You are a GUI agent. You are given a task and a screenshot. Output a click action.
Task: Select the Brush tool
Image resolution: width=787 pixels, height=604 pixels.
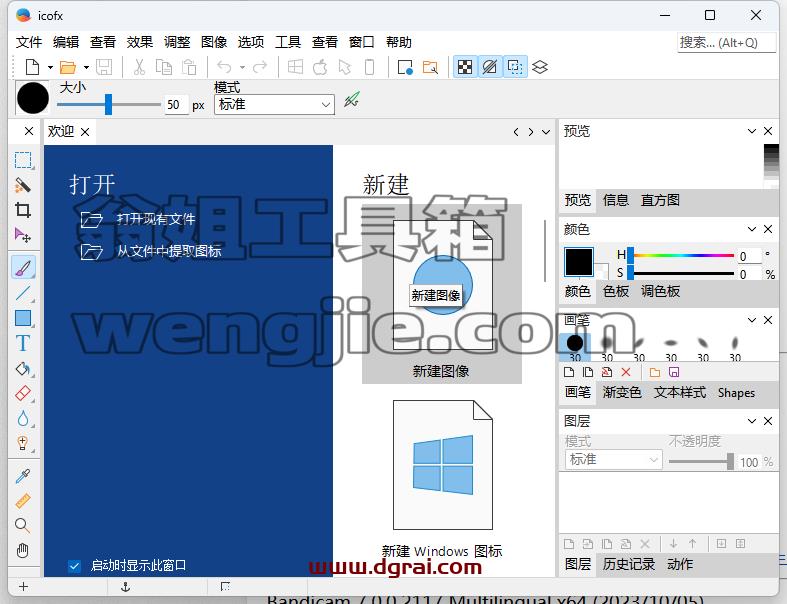coord(23,267)
